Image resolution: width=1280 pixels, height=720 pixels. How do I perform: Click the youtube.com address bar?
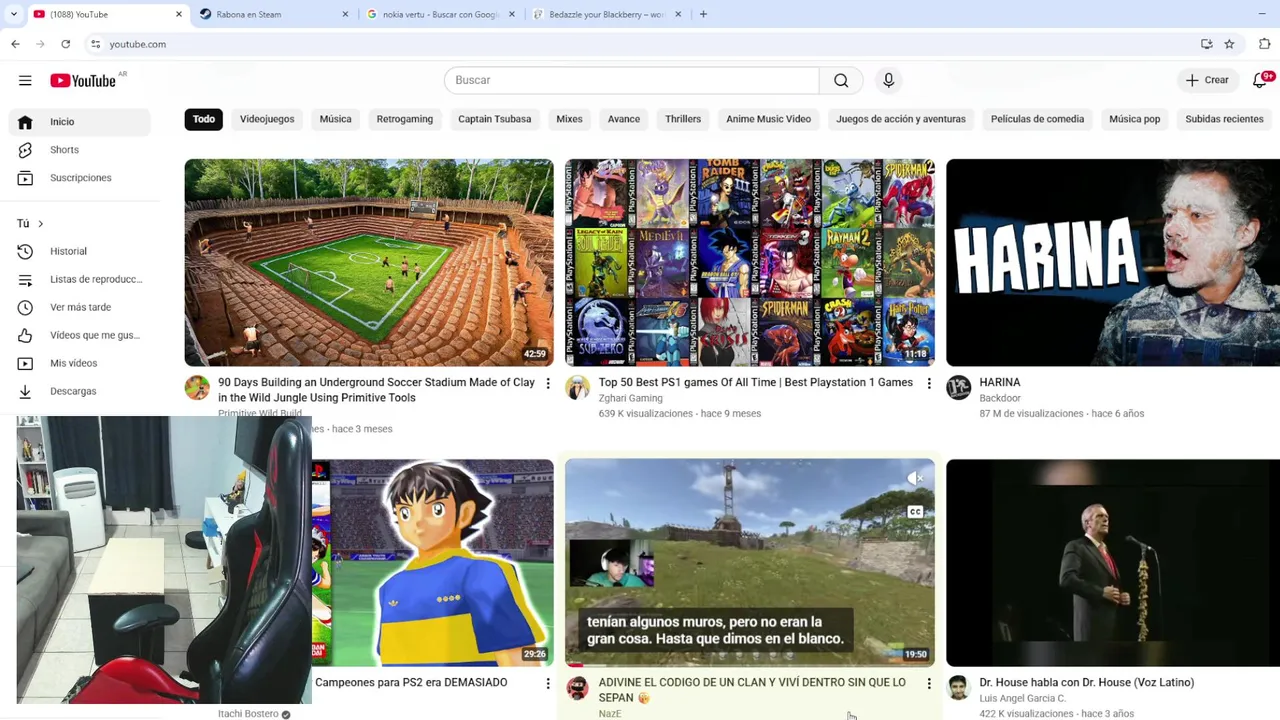click(640, 44)
